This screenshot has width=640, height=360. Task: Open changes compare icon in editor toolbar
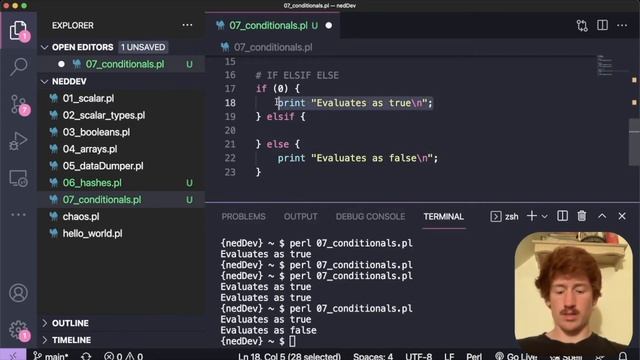(582, 25)
